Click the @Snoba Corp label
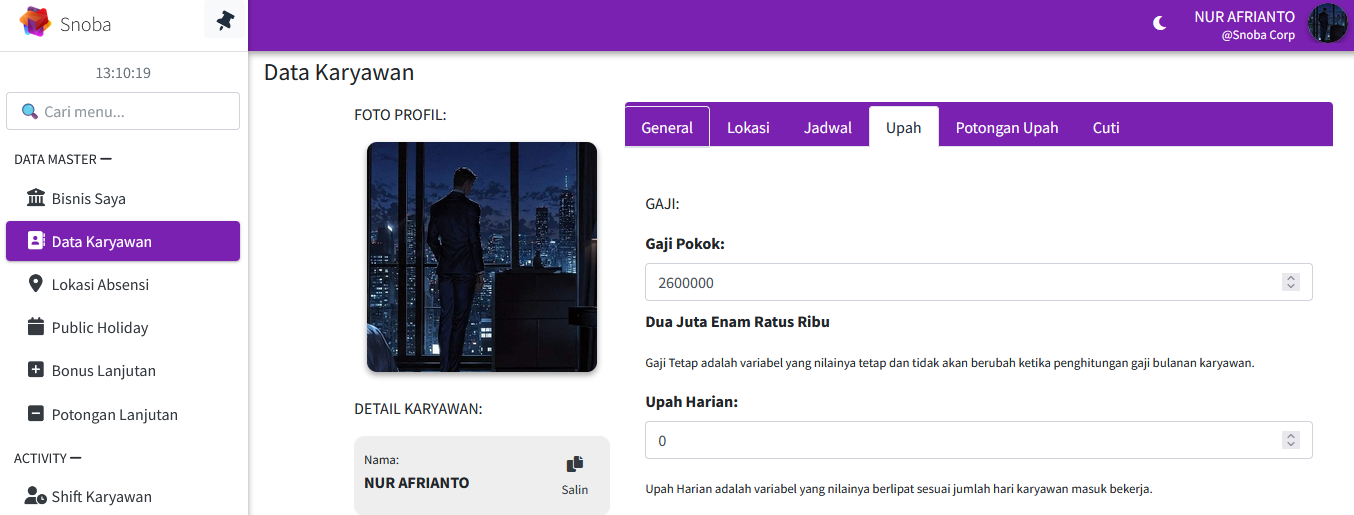 [x=1258, y=35]
